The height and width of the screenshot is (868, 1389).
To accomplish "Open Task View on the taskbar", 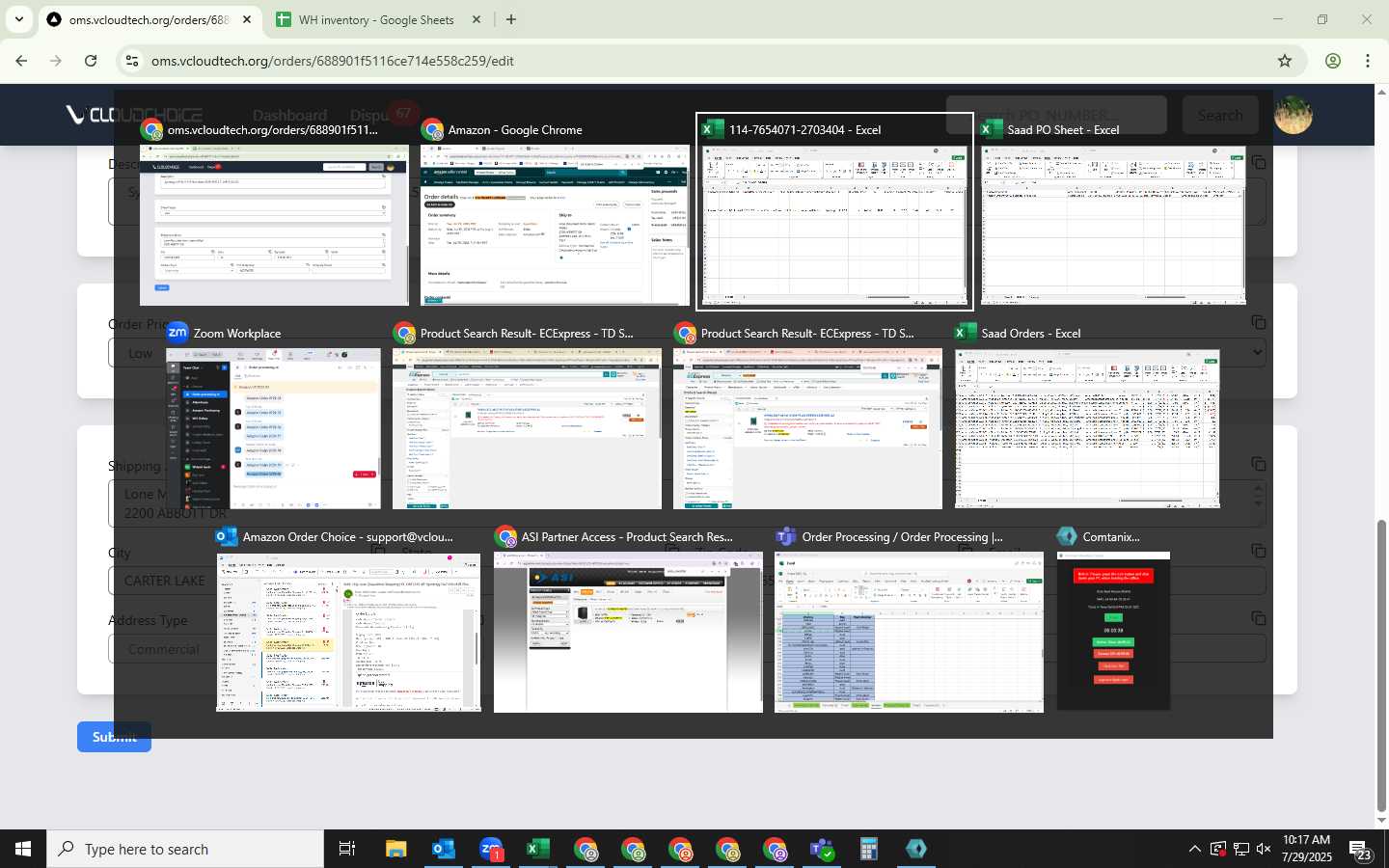I will coord(347,849).
